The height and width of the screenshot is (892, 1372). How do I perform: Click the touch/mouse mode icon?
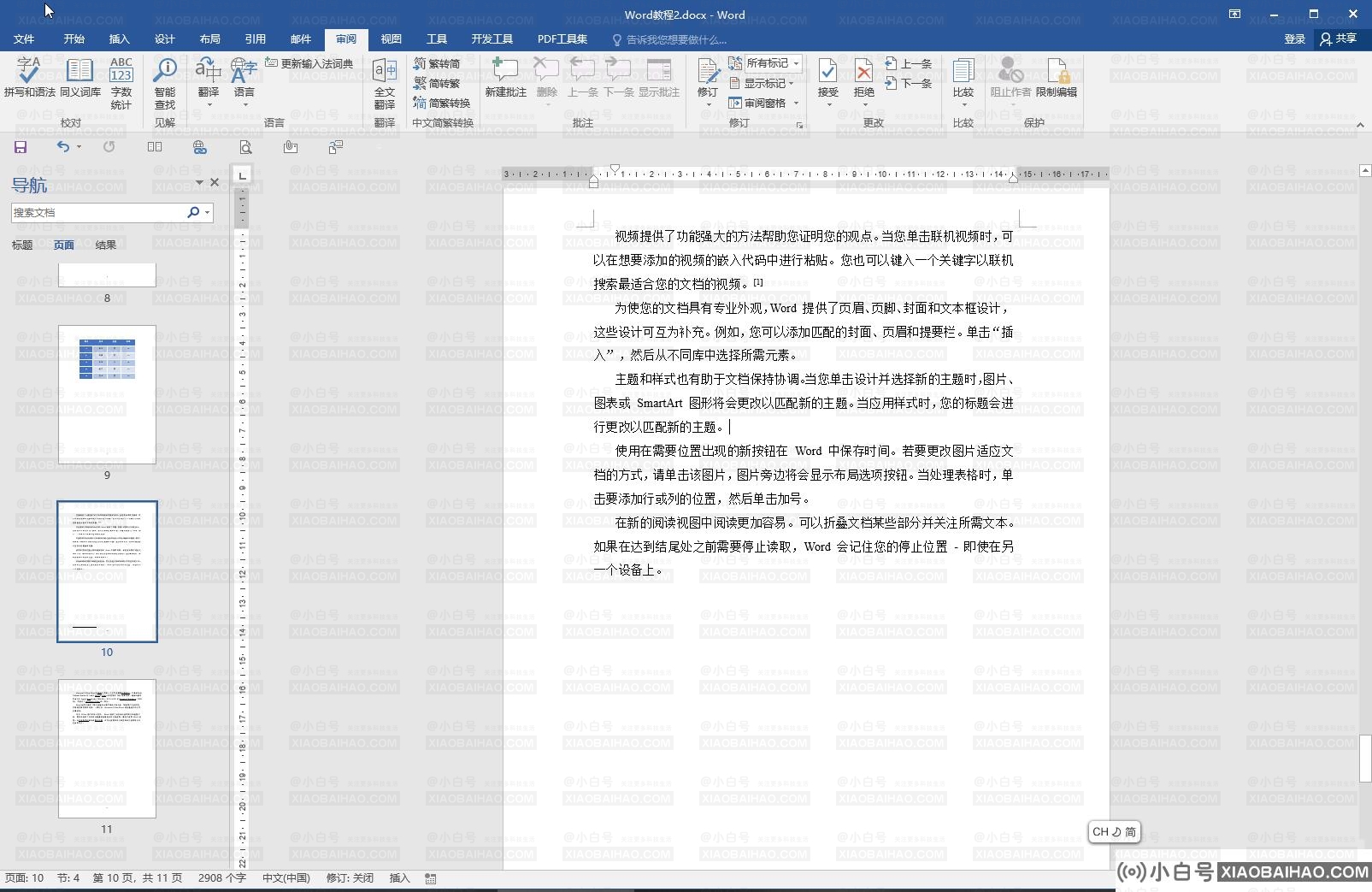291,147
